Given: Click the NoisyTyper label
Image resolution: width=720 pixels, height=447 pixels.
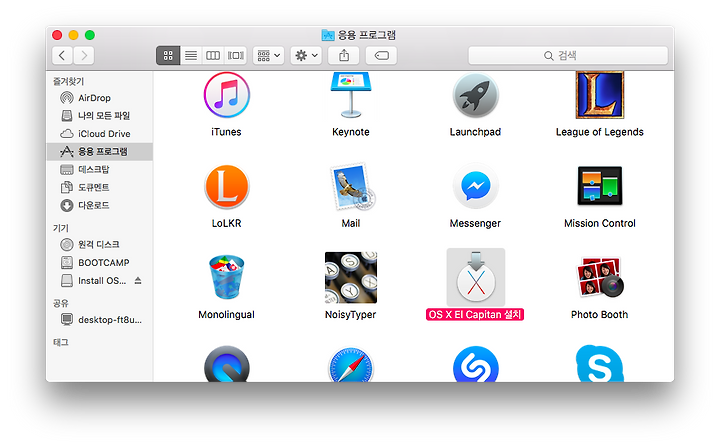Looking at the screenshot, I should point(351,315).
